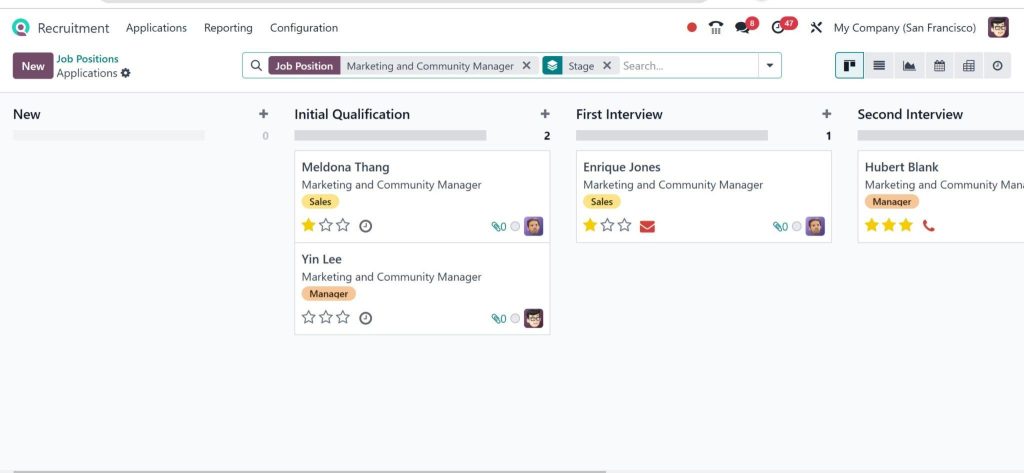Set Enrique Jones priority to third star

point(624,225)
